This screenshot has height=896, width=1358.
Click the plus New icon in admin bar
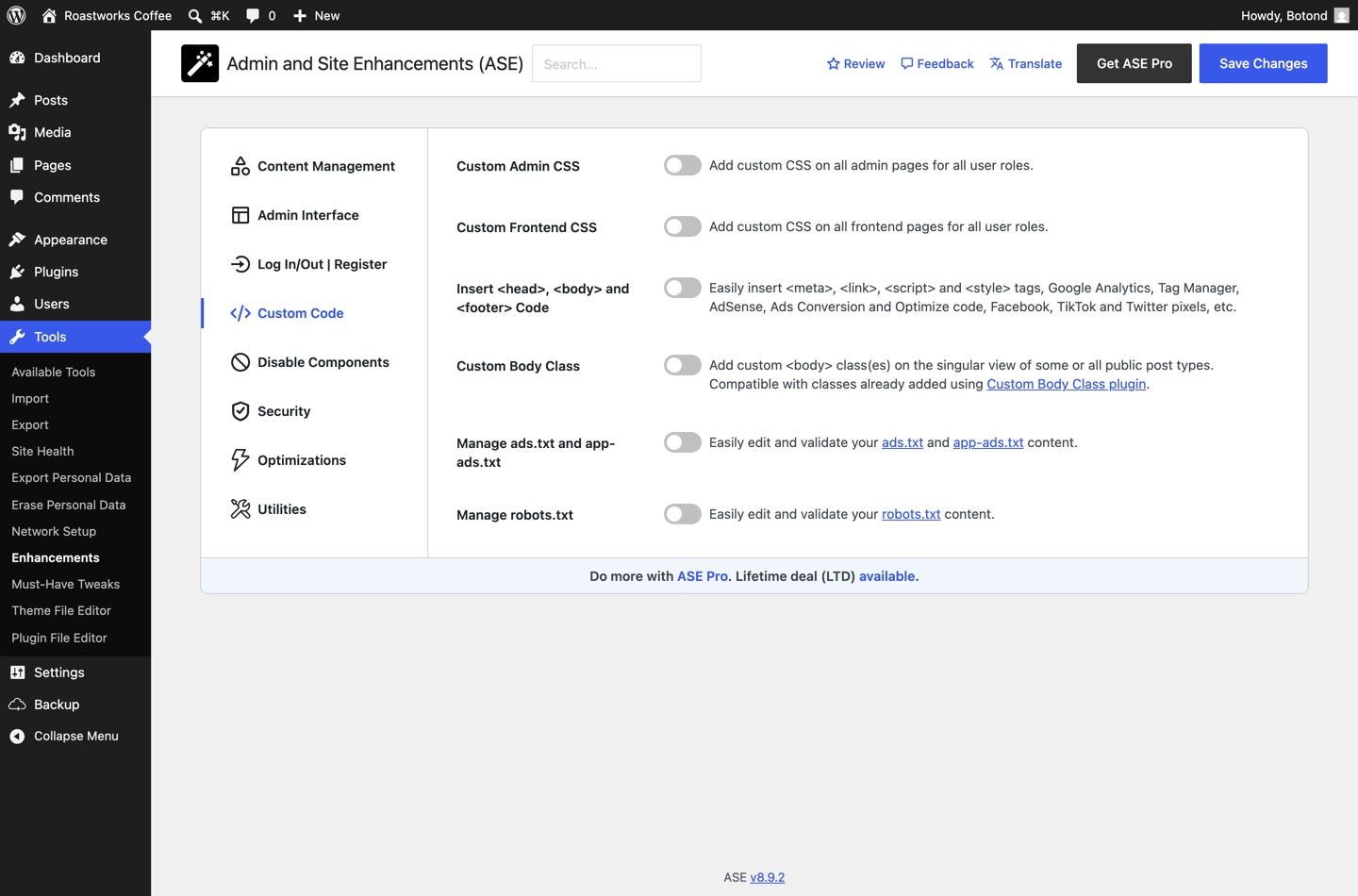point(300,15)
